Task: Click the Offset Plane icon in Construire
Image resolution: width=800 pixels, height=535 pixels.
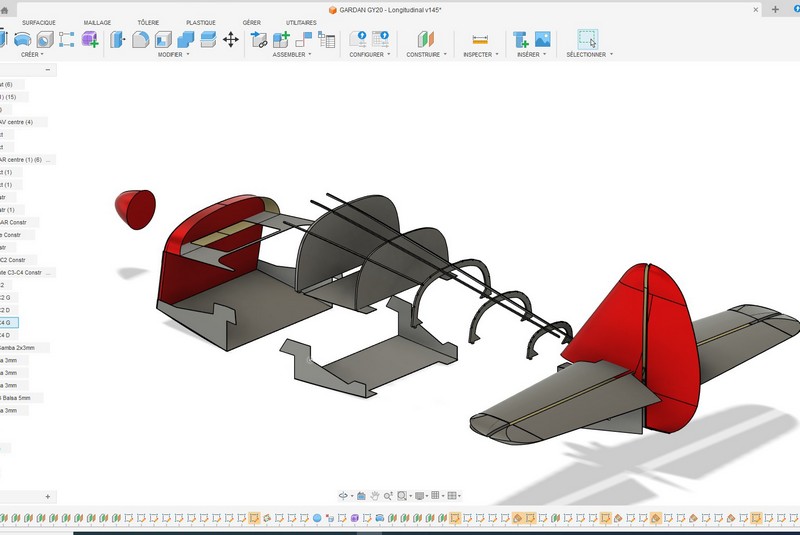Action: [x=426, y=39]
